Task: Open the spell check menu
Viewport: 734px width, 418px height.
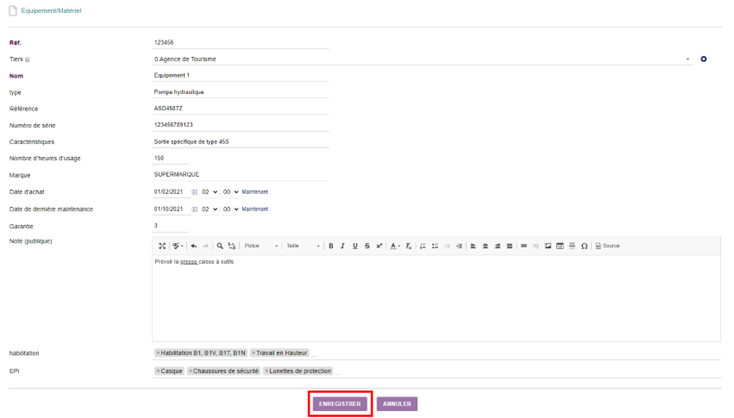Action: (x=177, y=246)
